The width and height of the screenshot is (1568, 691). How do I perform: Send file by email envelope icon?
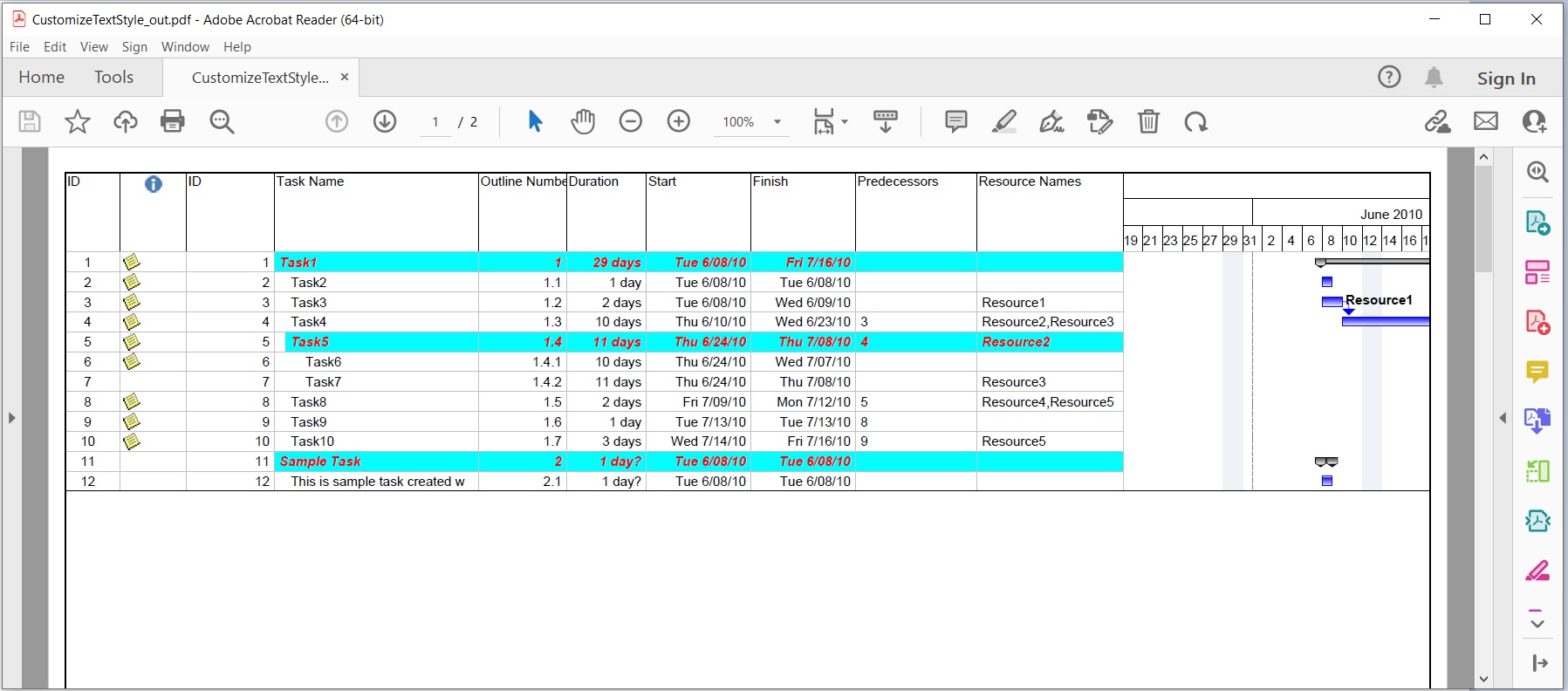[x=1486, y=121]
